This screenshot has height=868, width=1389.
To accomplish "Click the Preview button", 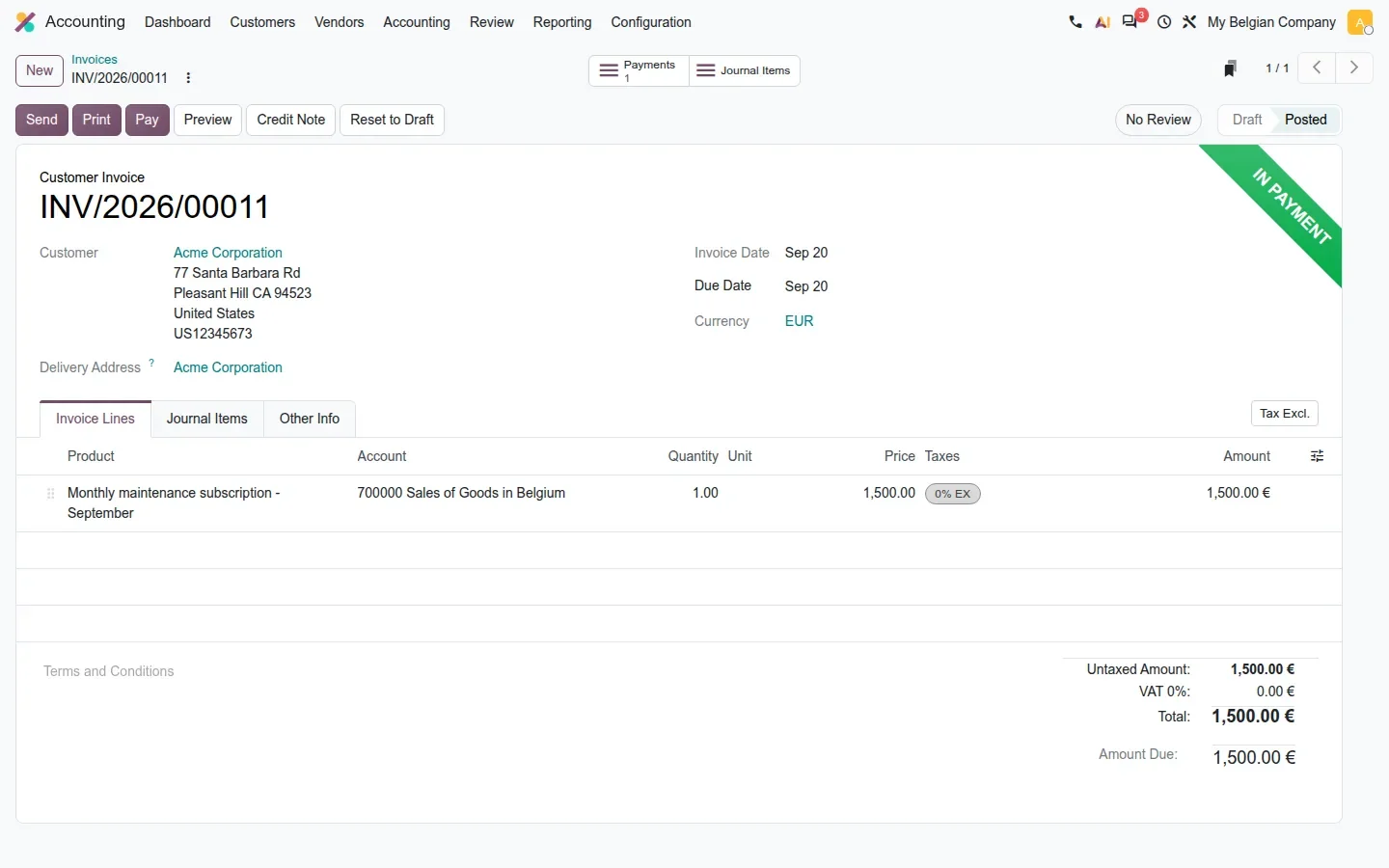I will pyautogui.click(x=208, y=120).
